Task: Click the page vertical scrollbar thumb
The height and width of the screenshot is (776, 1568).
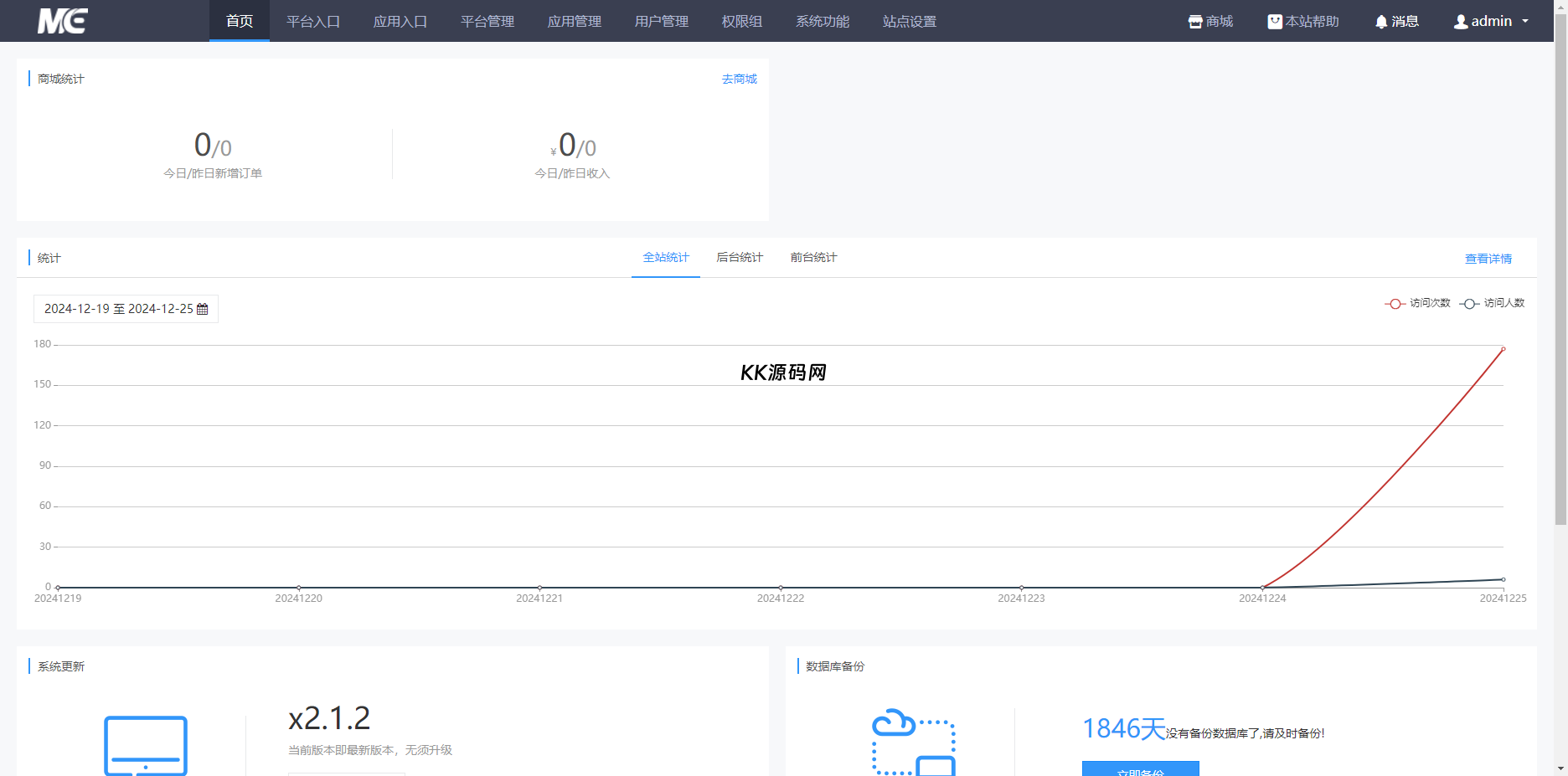Action: [1560, 268]
